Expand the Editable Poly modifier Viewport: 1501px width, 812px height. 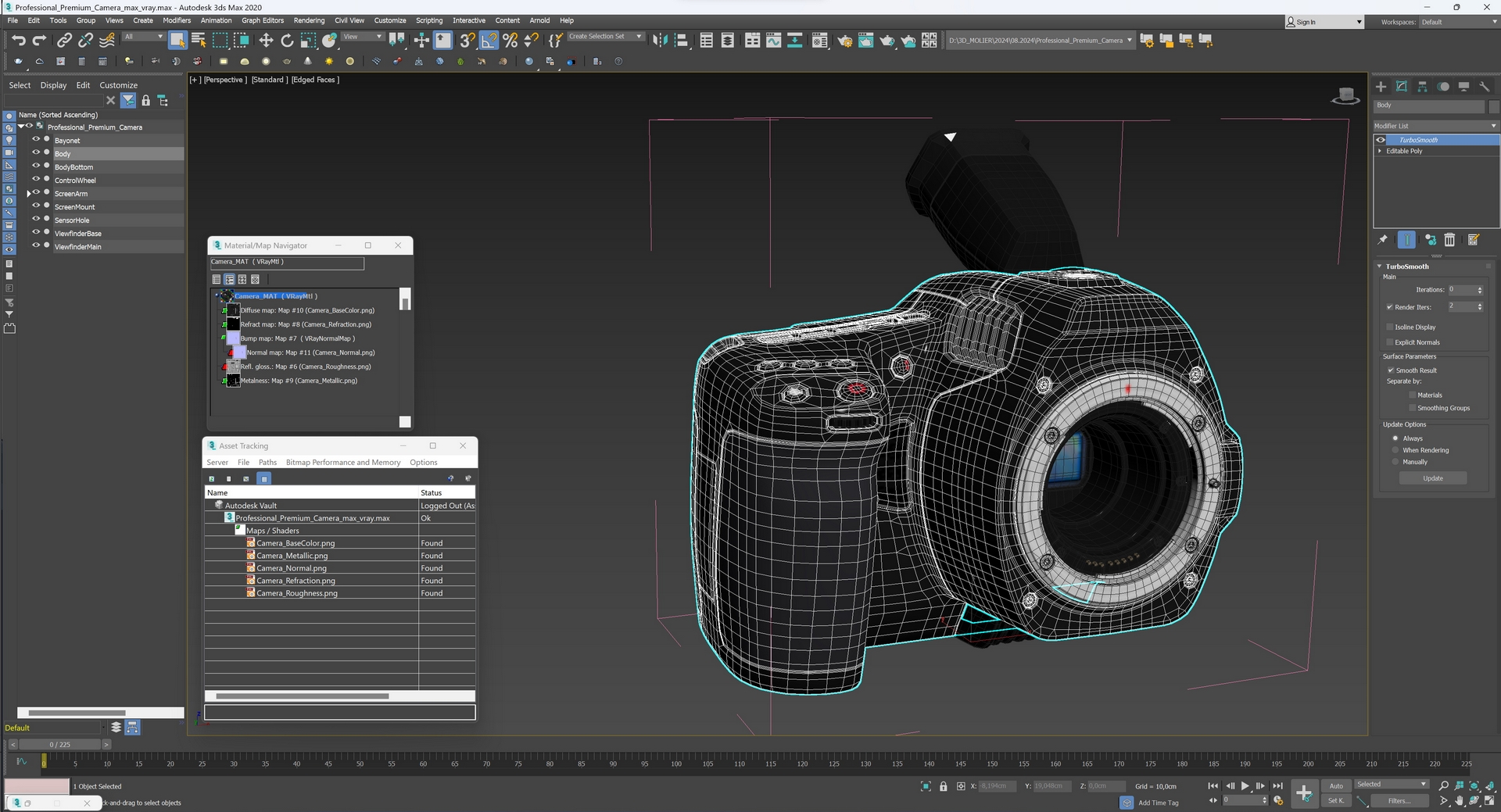(x=1380, y=151)
